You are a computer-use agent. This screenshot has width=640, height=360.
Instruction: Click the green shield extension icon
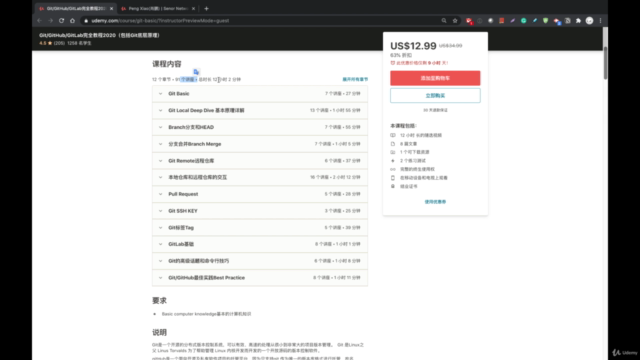coord(545,20)
